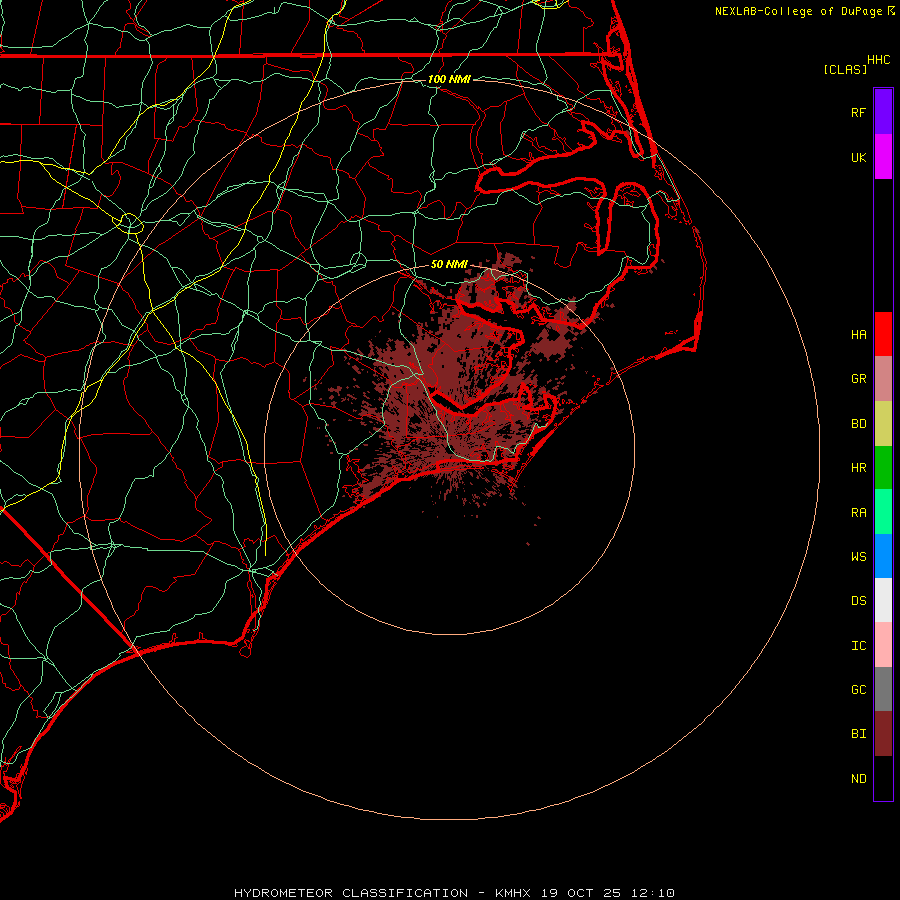The height and width of the screenshot is (900, 900).
Task: Click the HHC product code text
Action: [879, 60]
